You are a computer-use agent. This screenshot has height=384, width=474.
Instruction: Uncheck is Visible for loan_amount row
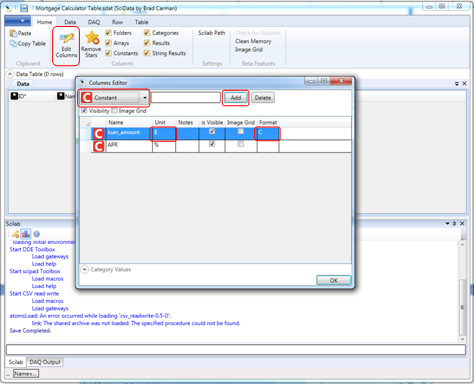coord(212,131)
